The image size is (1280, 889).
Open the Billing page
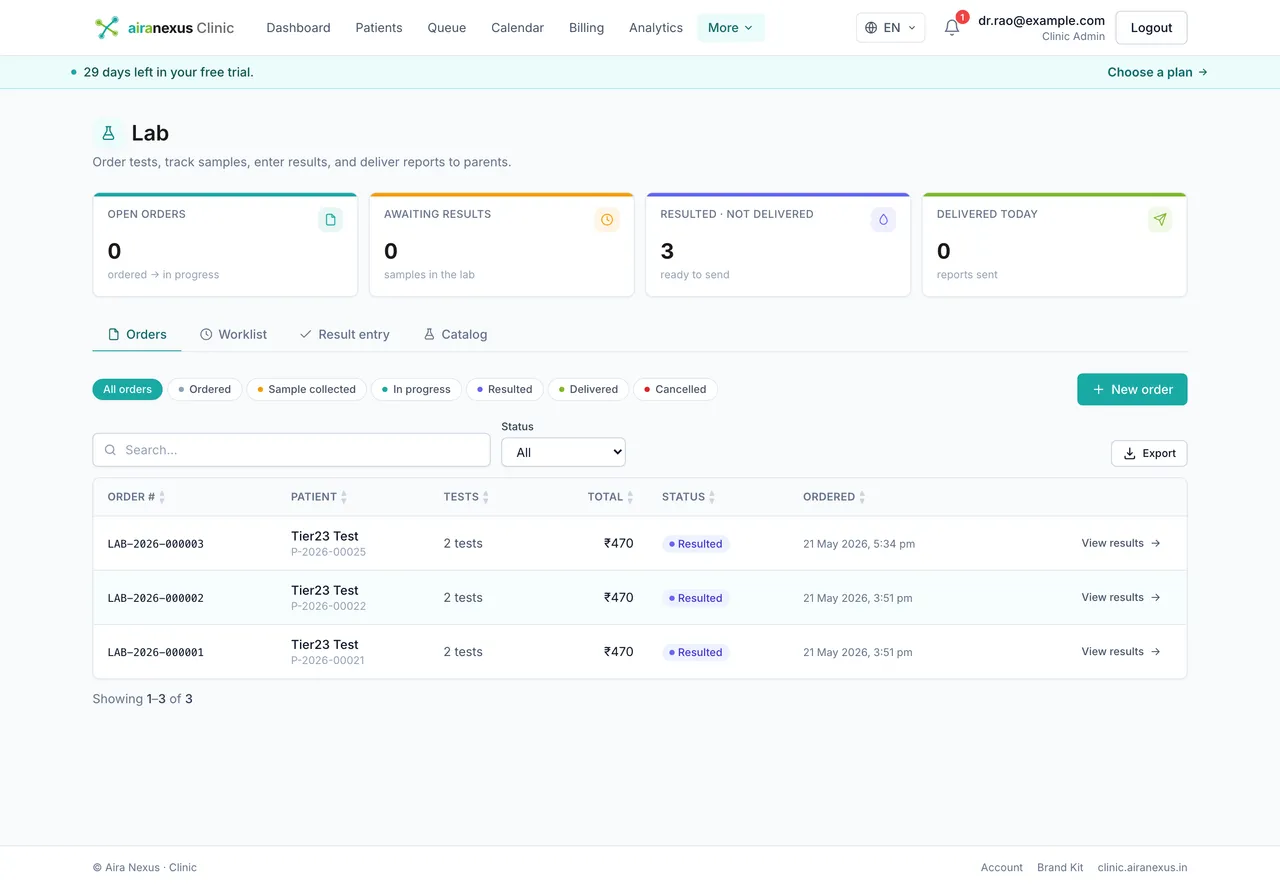tap(587, 28)
